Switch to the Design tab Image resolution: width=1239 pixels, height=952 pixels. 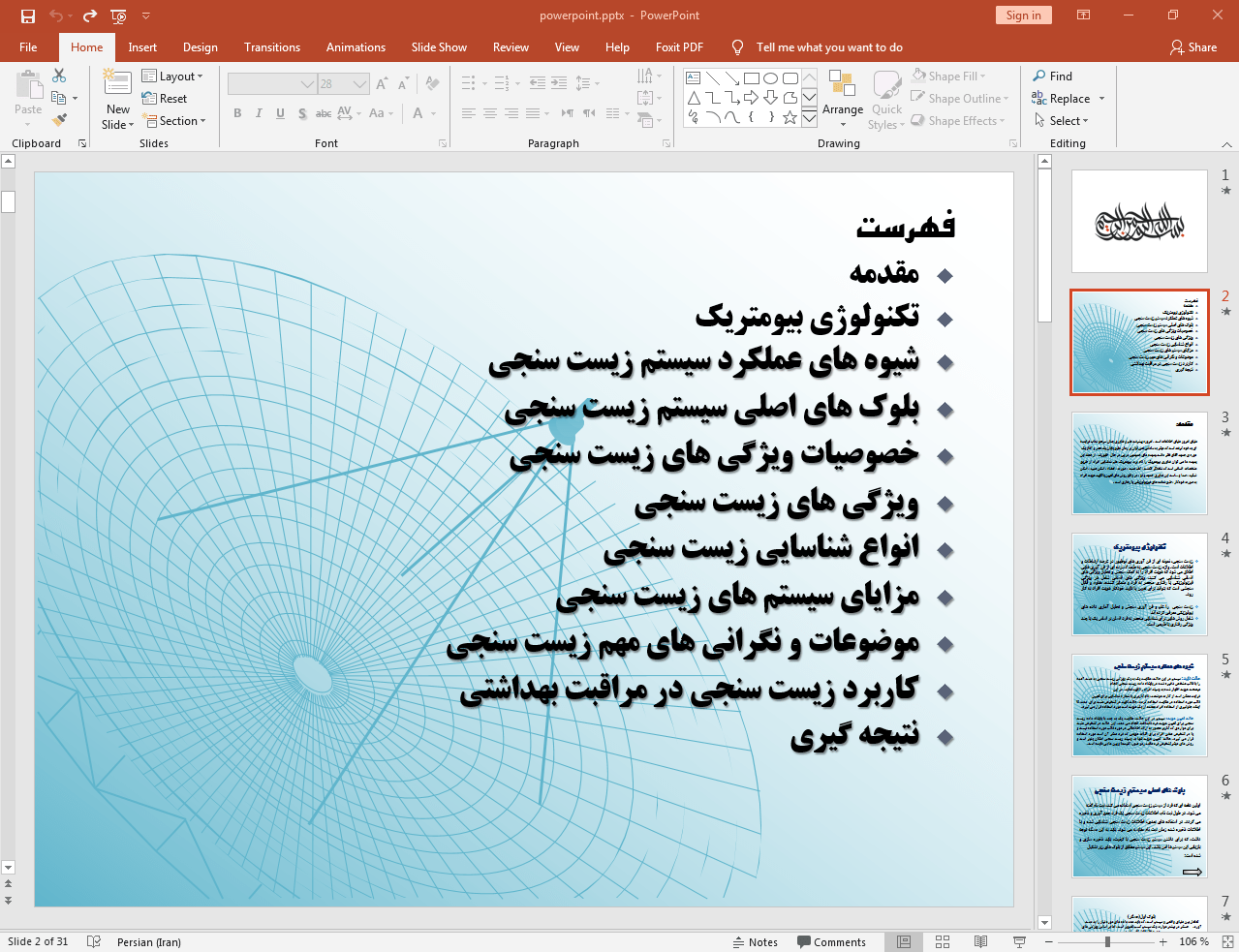point(200,46)
